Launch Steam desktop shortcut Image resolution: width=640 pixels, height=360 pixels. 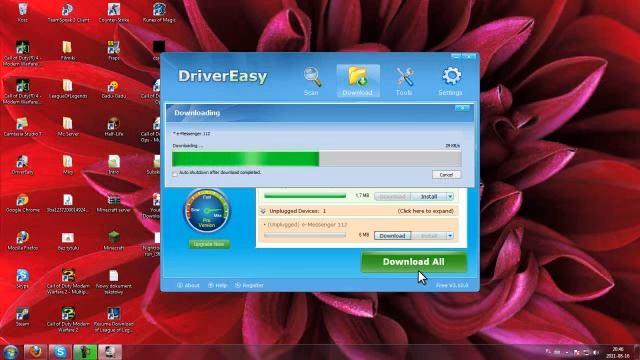click(22, 317)
